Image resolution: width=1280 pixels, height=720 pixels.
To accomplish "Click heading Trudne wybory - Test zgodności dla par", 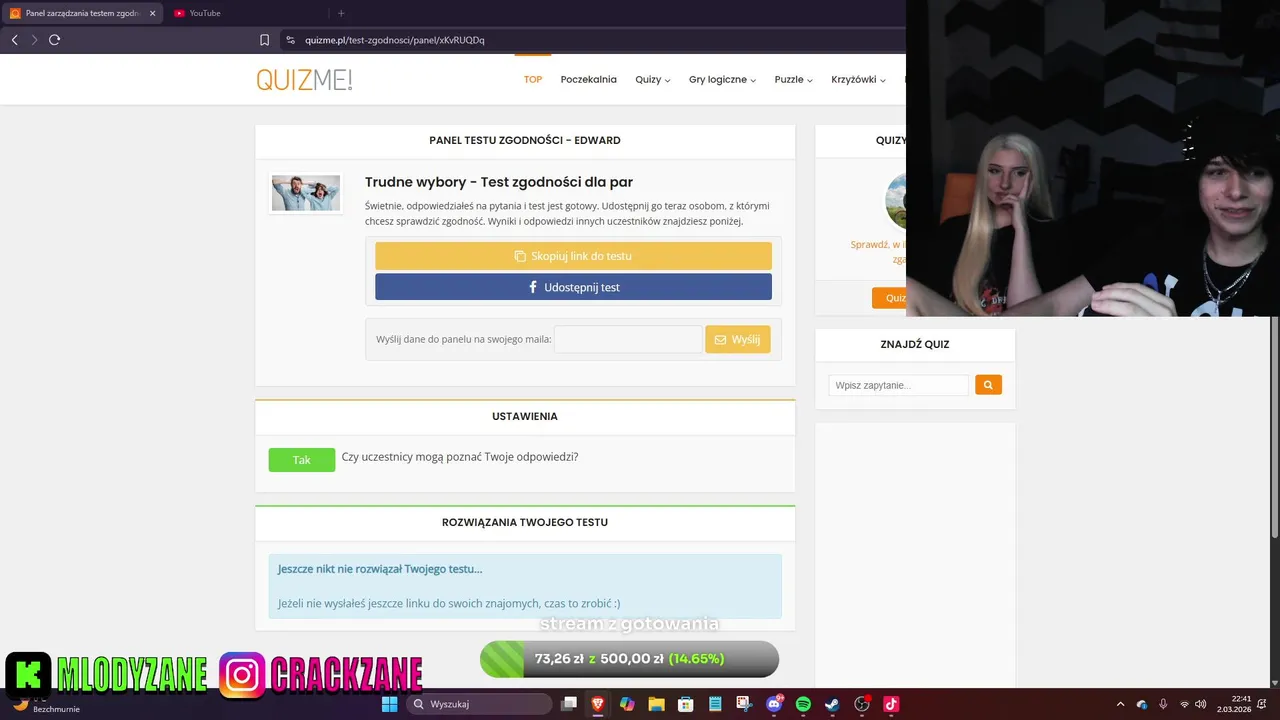I will (x=499, y=182).
